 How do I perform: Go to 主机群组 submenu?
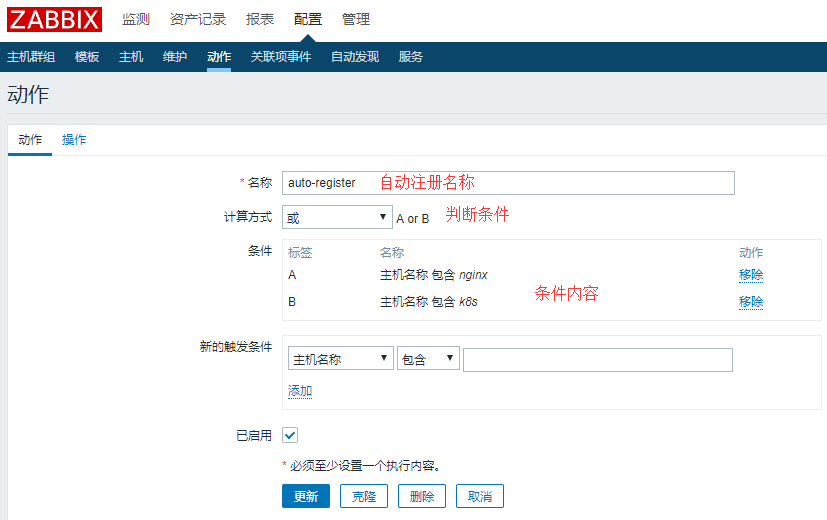click(x=31, y=57)
